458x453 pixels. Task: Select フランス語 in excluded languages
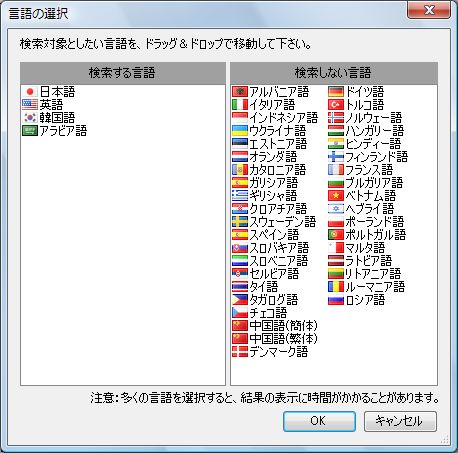click(x=361, y=170)
